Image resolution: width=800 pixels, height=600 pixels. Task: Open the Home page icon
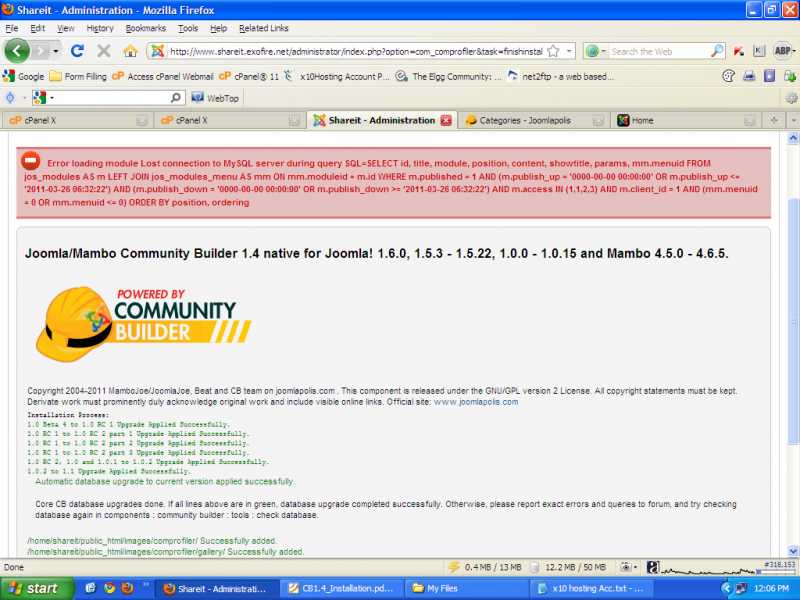131,51
